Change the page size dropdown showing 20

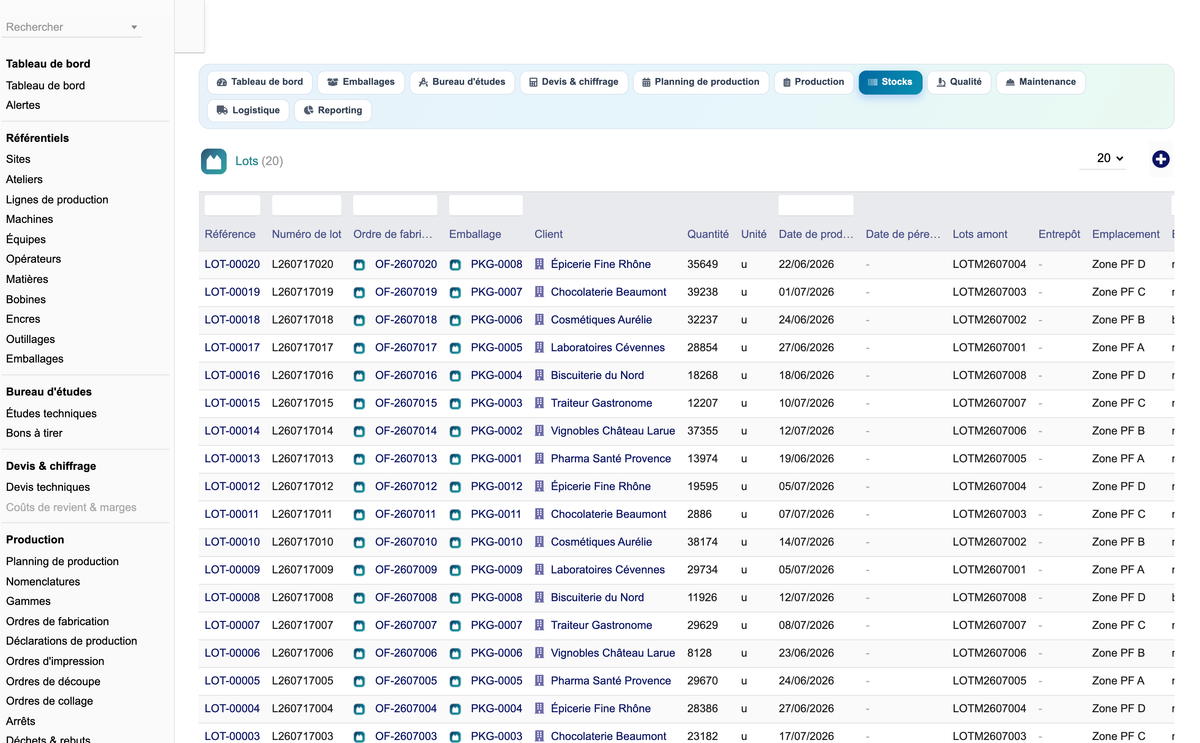point(1103,158)
